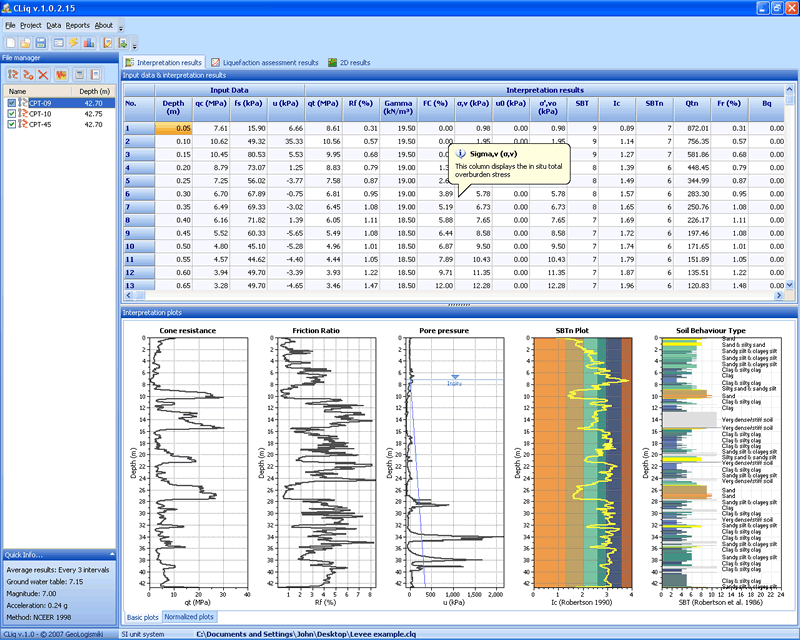Open the Reports menu
Image resolution: width=800 pixels, height=640 pixels.
78,25
